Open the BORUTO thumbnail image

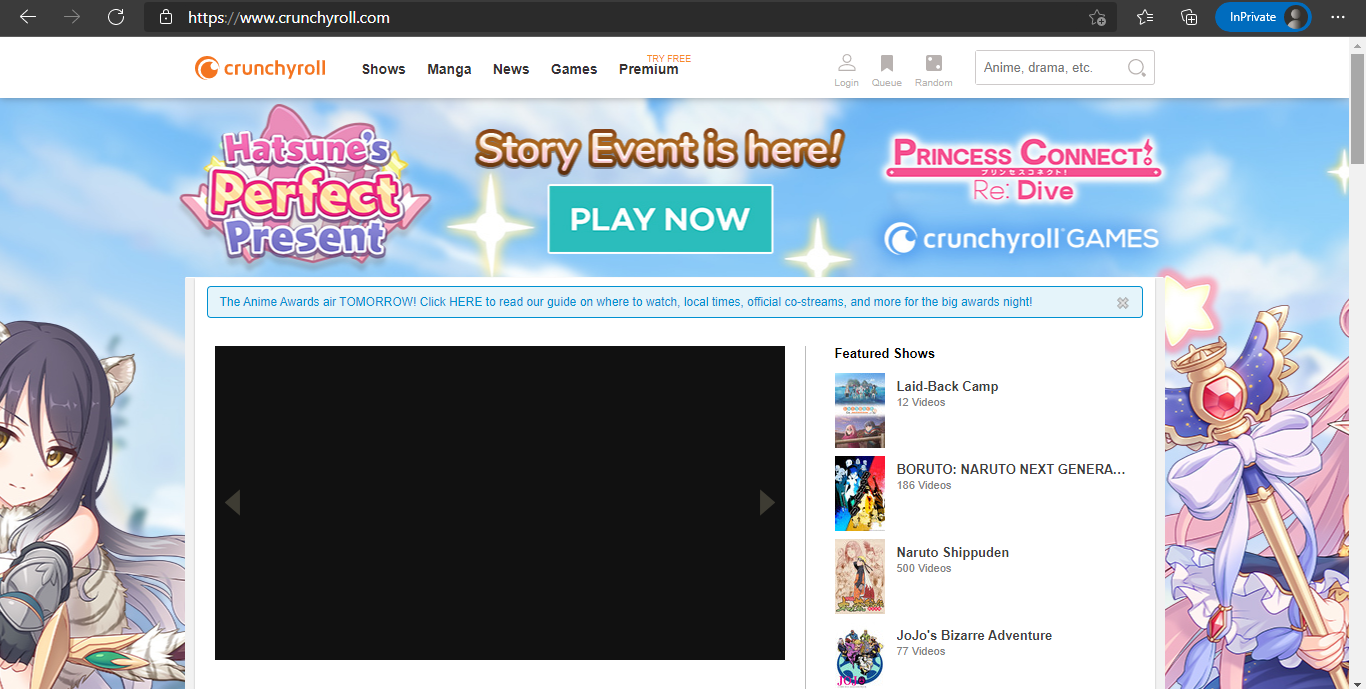pos(860,493)
